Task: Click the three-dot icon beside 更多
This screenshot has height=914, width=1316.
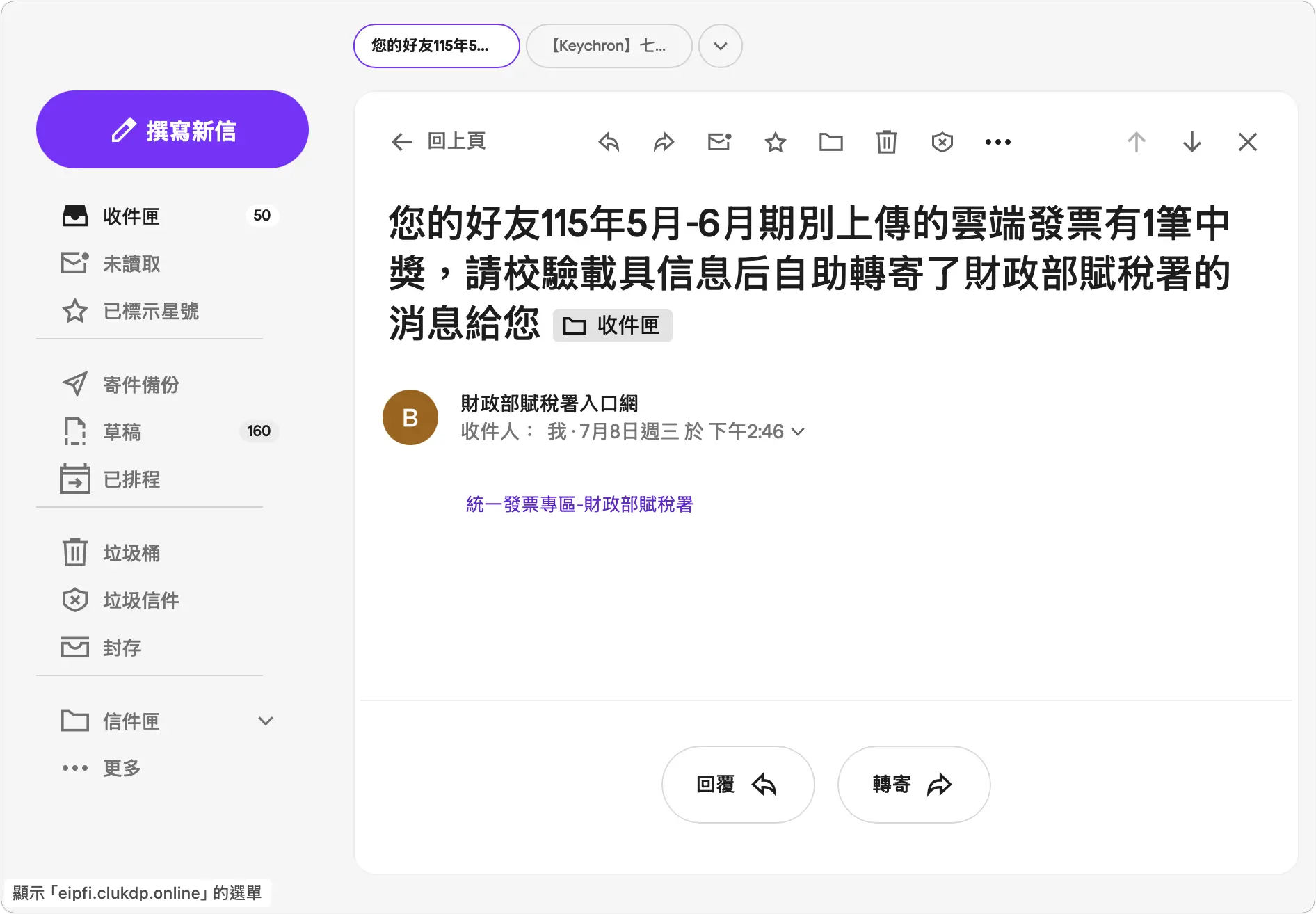Action: point(75,768)
